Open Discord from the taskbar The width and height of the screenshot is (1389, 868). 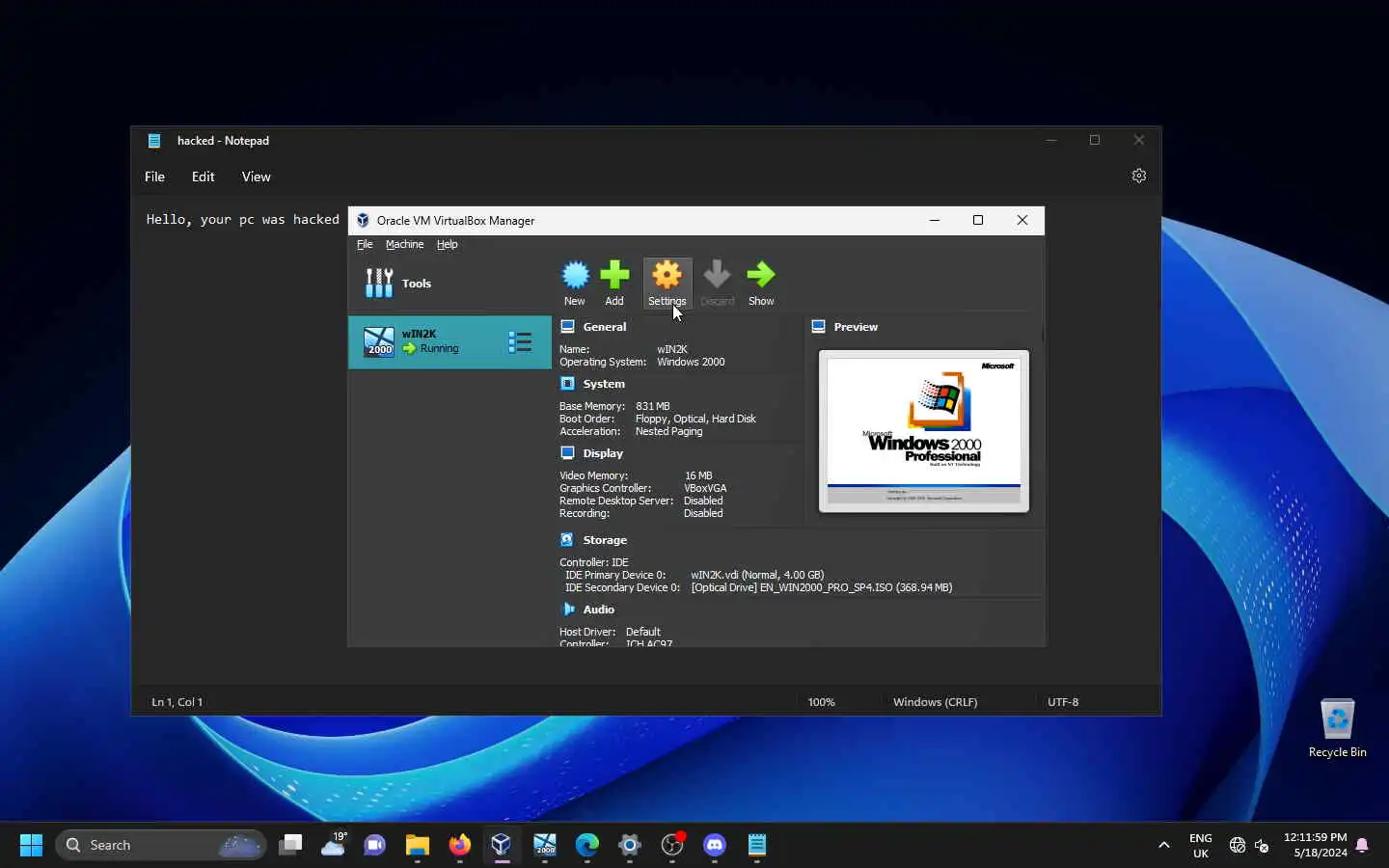click(x=715, y=845)
